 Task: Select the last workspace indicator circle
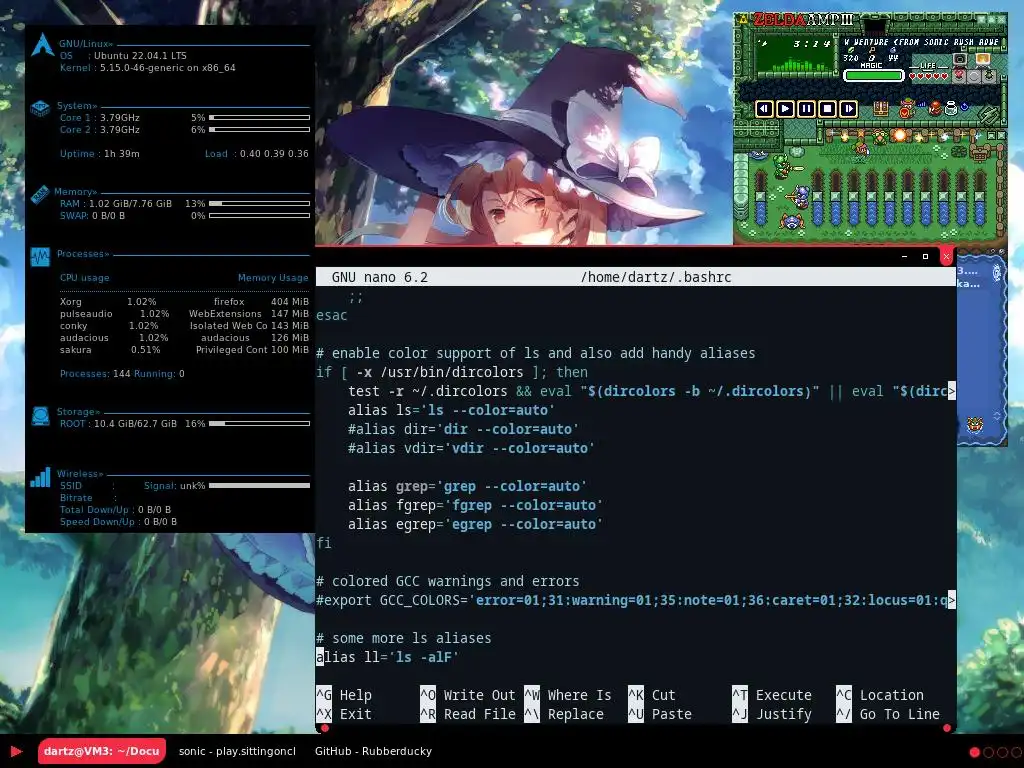click(x=1016, y=752)
